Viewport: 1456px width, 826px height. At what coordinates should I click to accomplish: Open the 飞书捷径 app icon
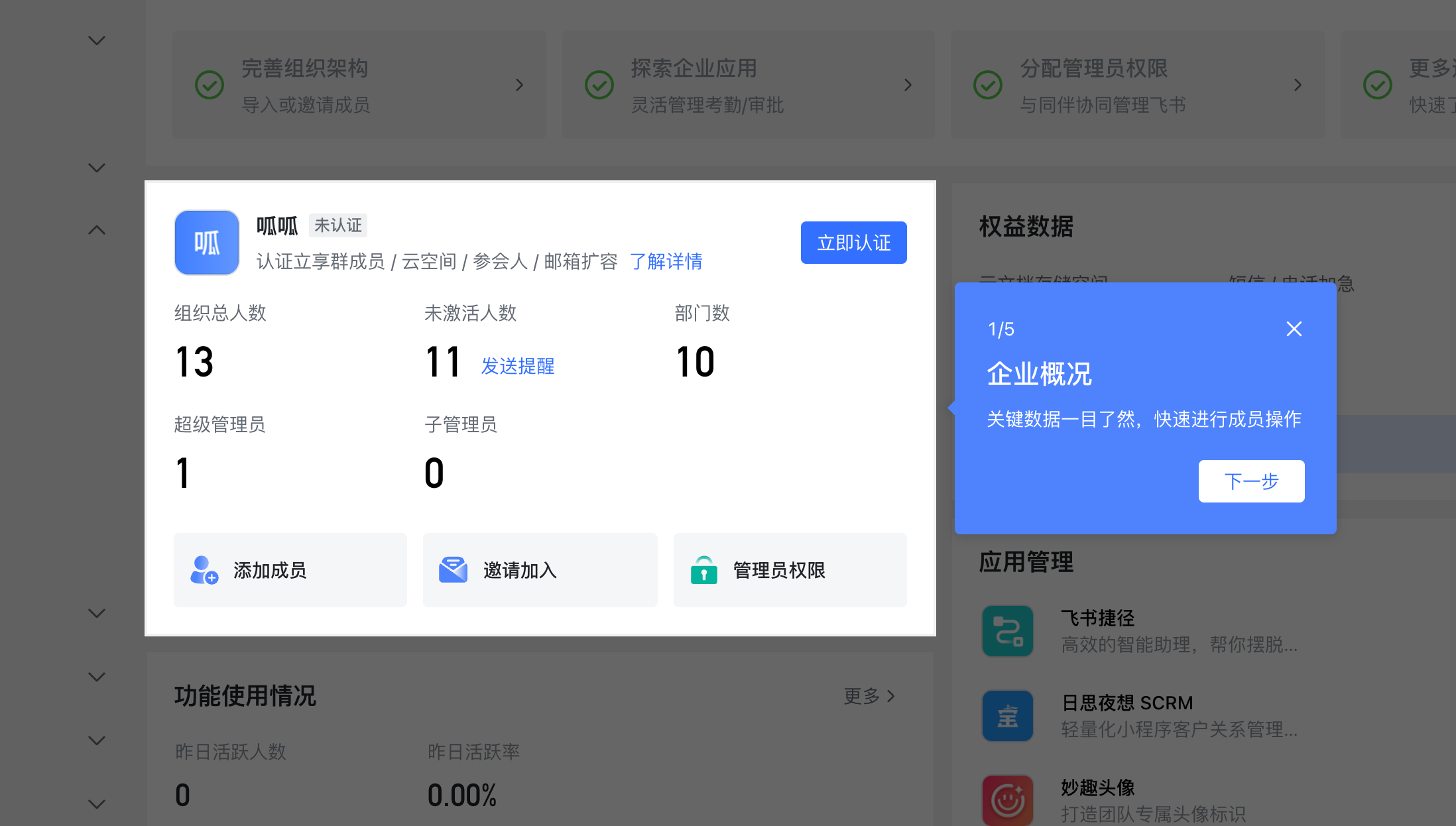click(x=1007, y=631)
